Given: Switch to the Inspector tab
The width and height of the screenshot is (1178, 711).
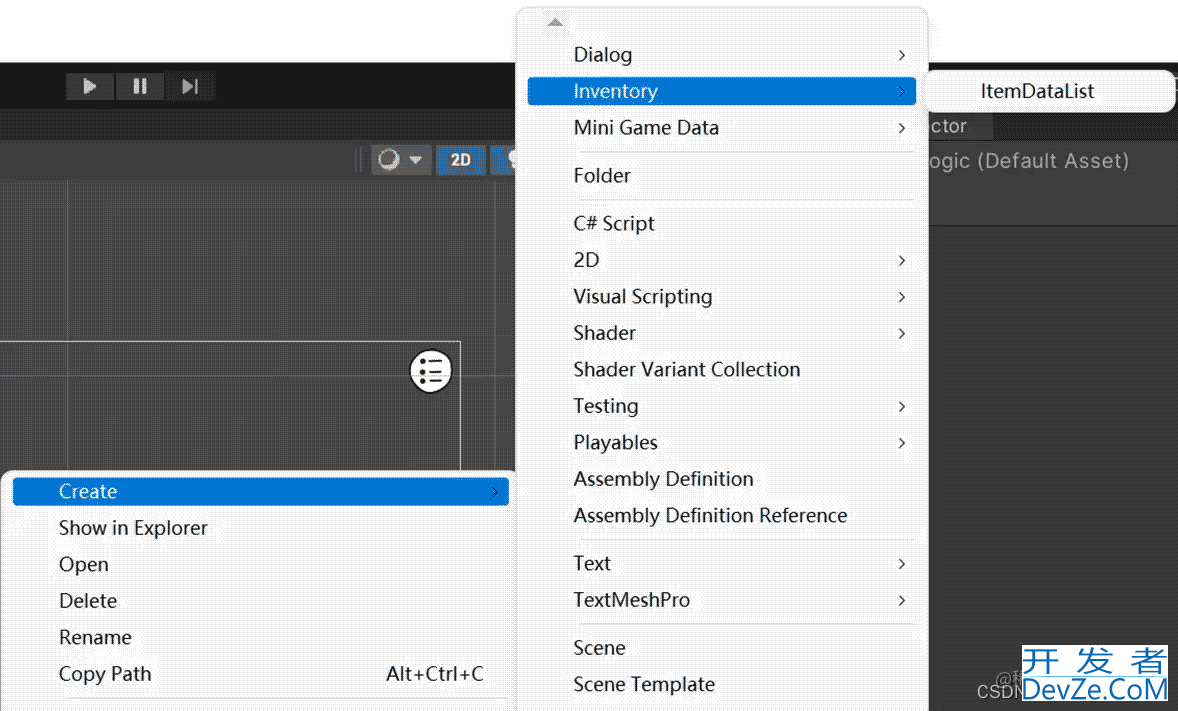Looking at the screenshot, I should 960,126.
